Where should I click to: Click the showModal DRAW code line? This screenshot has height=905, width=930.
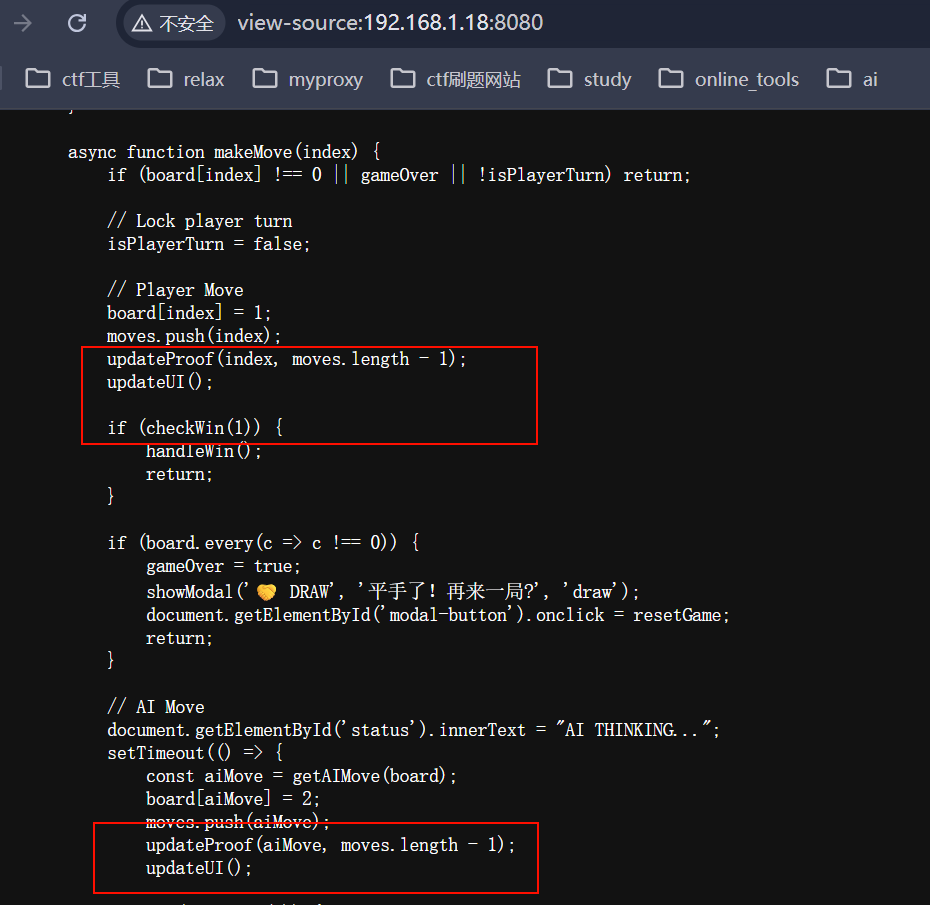pyautogui.click(x=392, y=592)
